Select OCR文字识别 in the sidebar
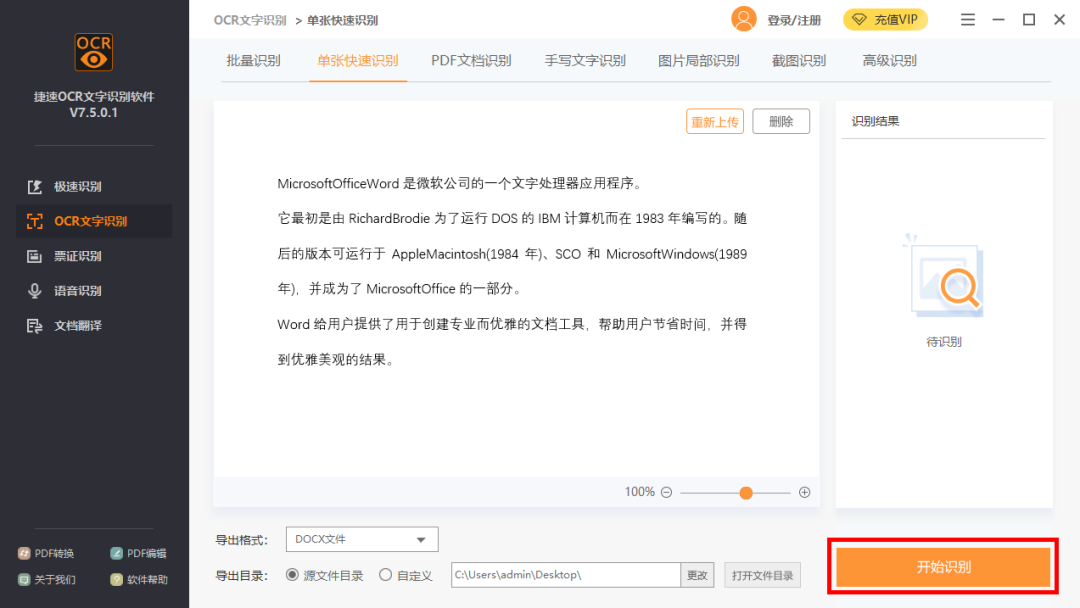This screenshot has width=1080, height=608. pos(94,221)
